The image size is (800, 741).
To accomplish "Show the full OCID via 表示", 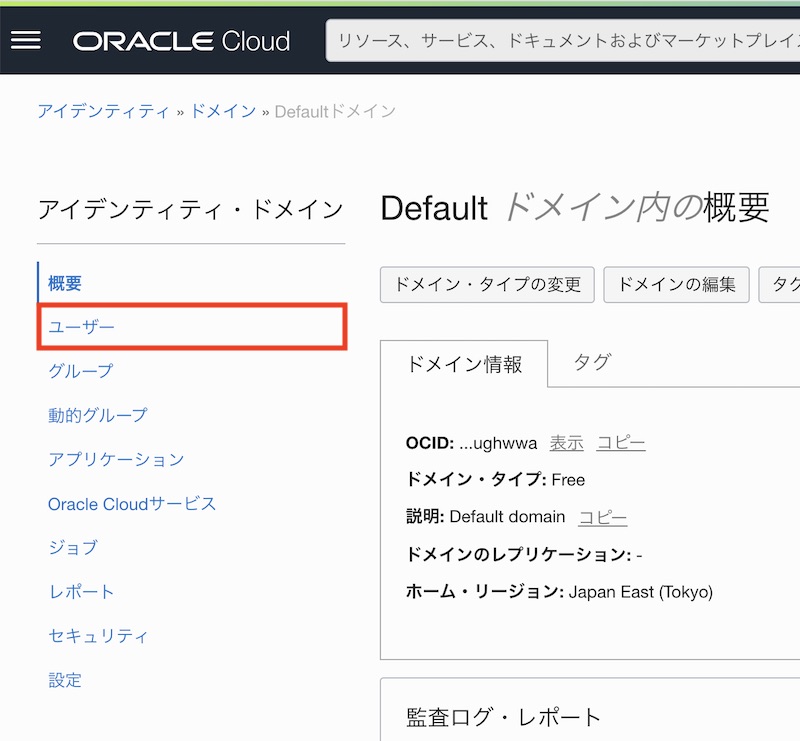I will [566, 443].
